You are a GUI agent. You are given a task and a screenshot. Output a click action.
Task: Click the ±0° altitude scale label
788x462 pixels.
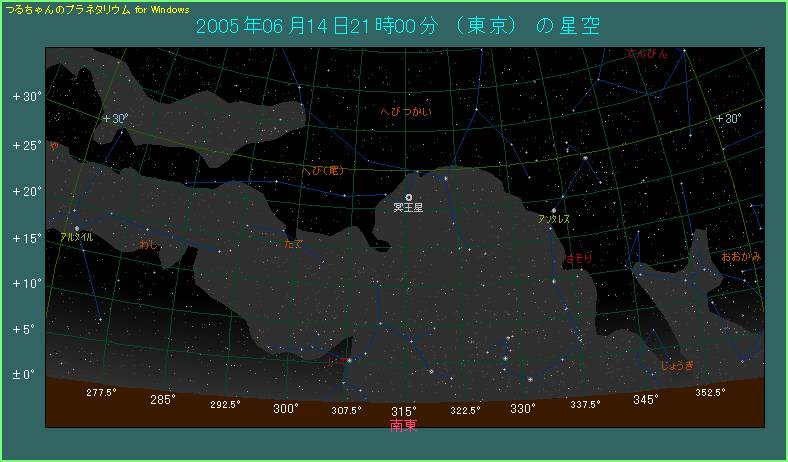[26, 374]
